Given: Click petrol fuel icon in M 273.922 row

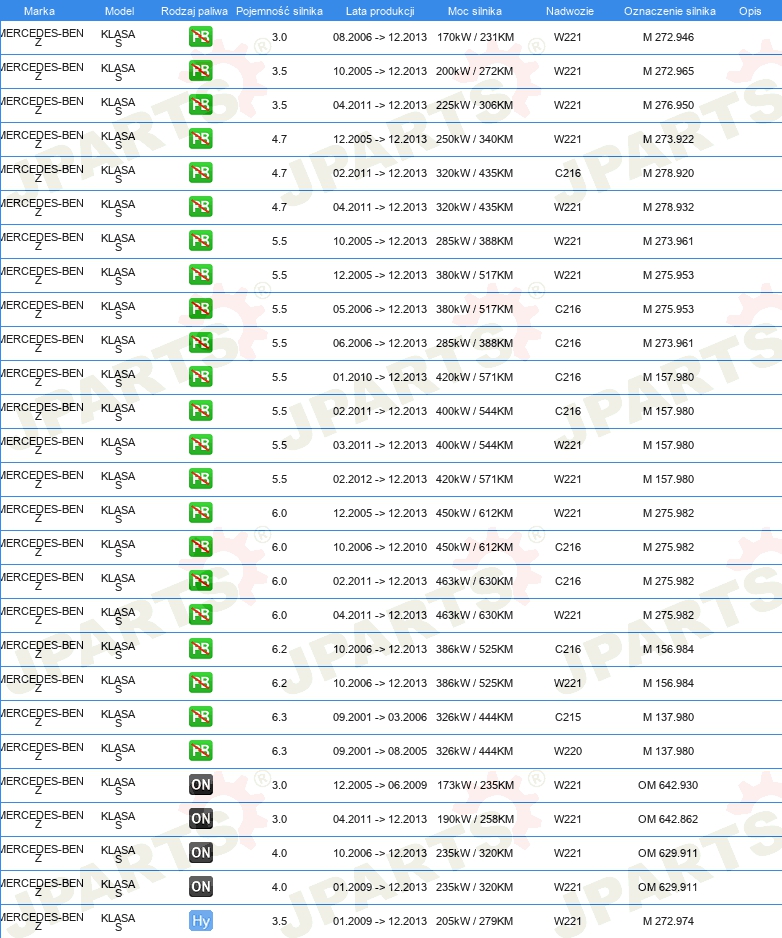Looking at the screenshot, I should pyautogui.click(x=200, y=139).
